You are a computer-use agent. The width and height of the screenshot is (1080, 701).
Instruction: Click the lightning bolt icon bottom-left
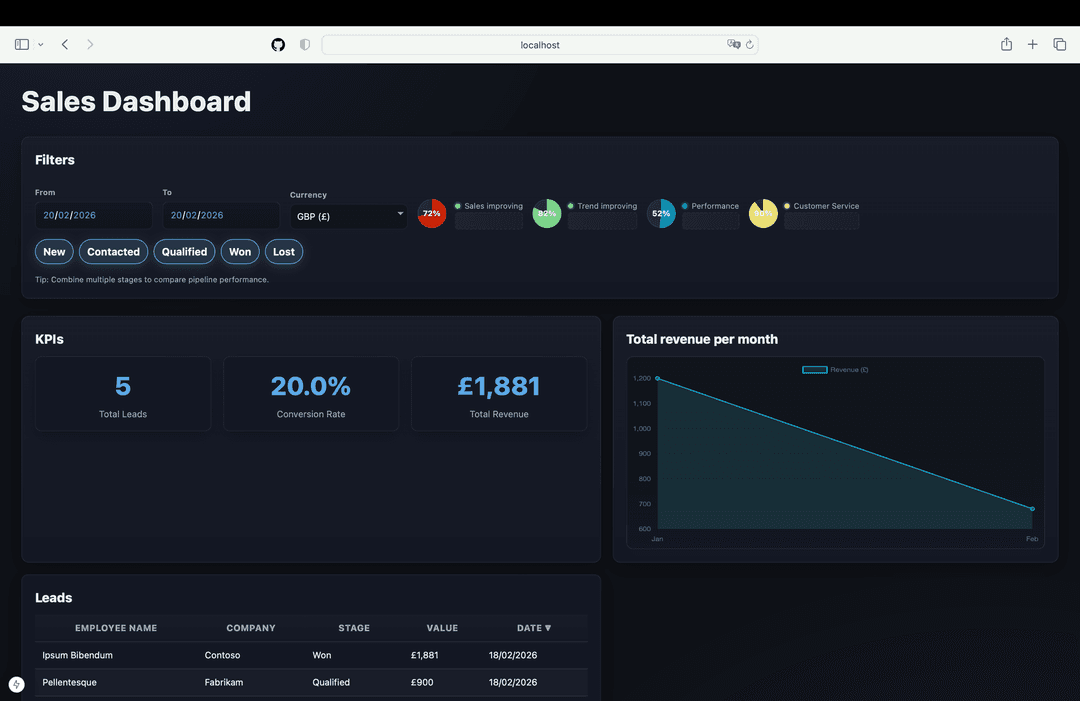16,685
